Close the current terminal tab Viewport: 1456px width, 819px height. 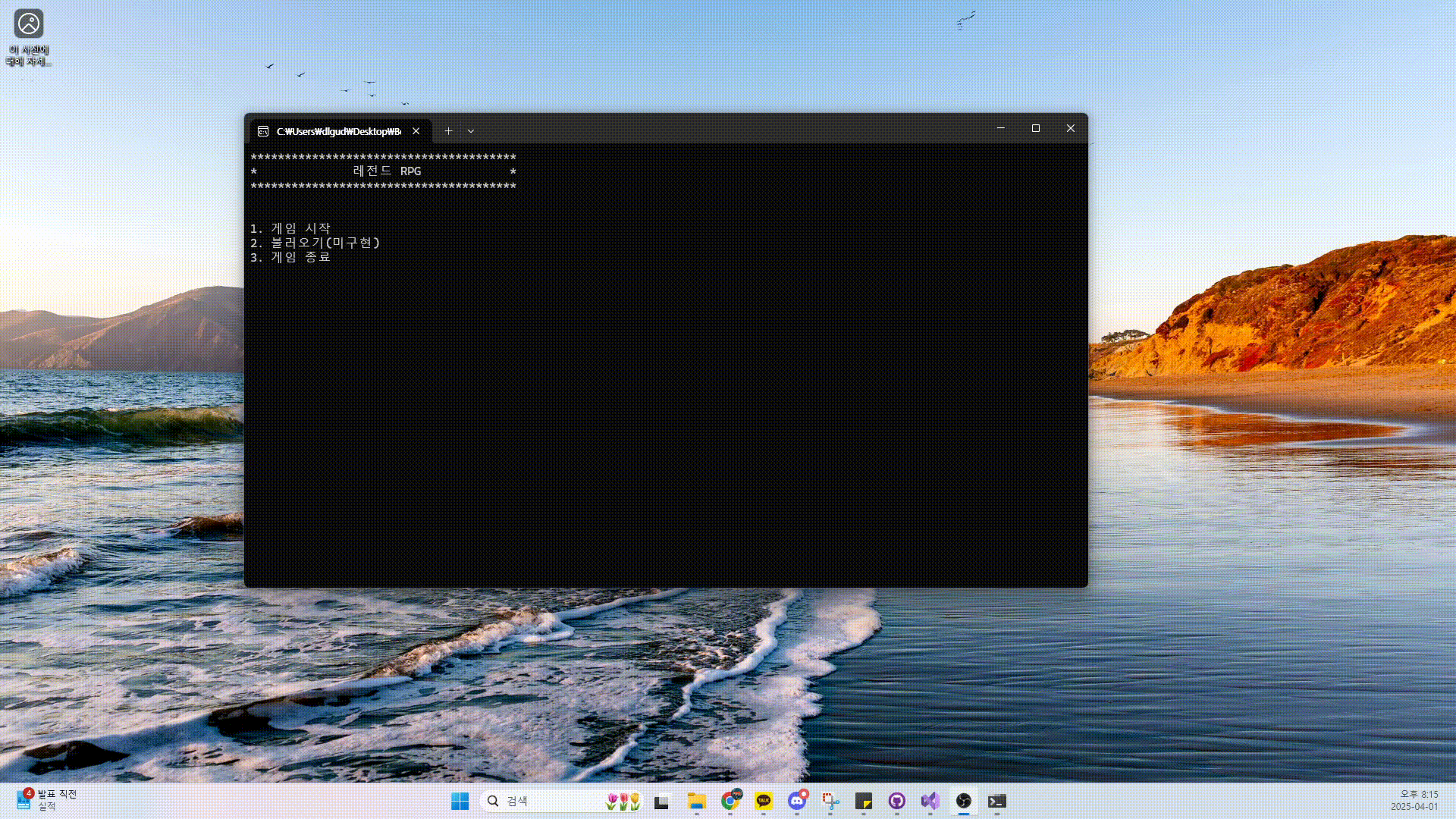coord(416,131)
